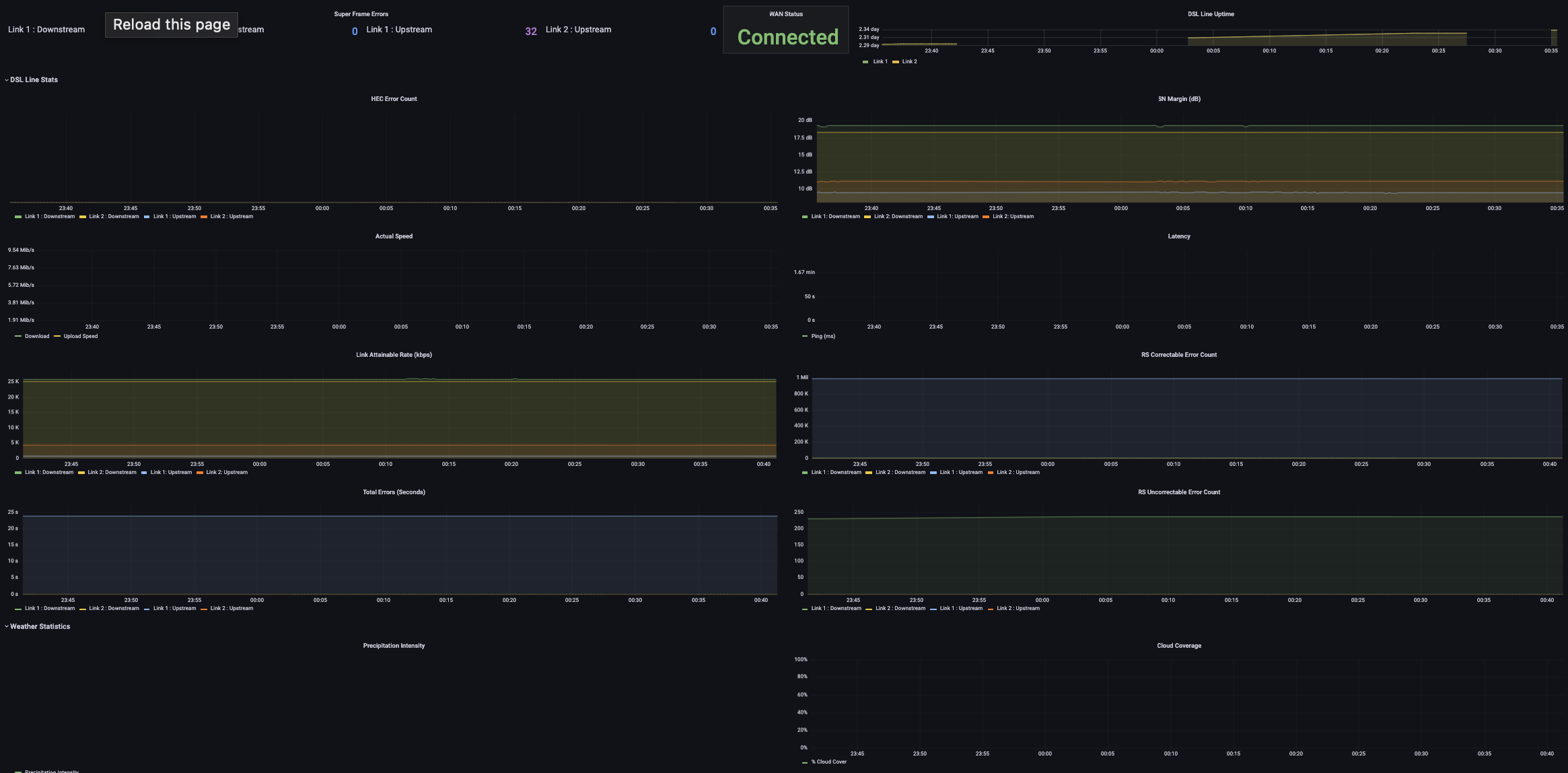1568x773 pixels.
Task: Click Download legend color icon in Actual Speed
Action: click(x=18, y=336)
